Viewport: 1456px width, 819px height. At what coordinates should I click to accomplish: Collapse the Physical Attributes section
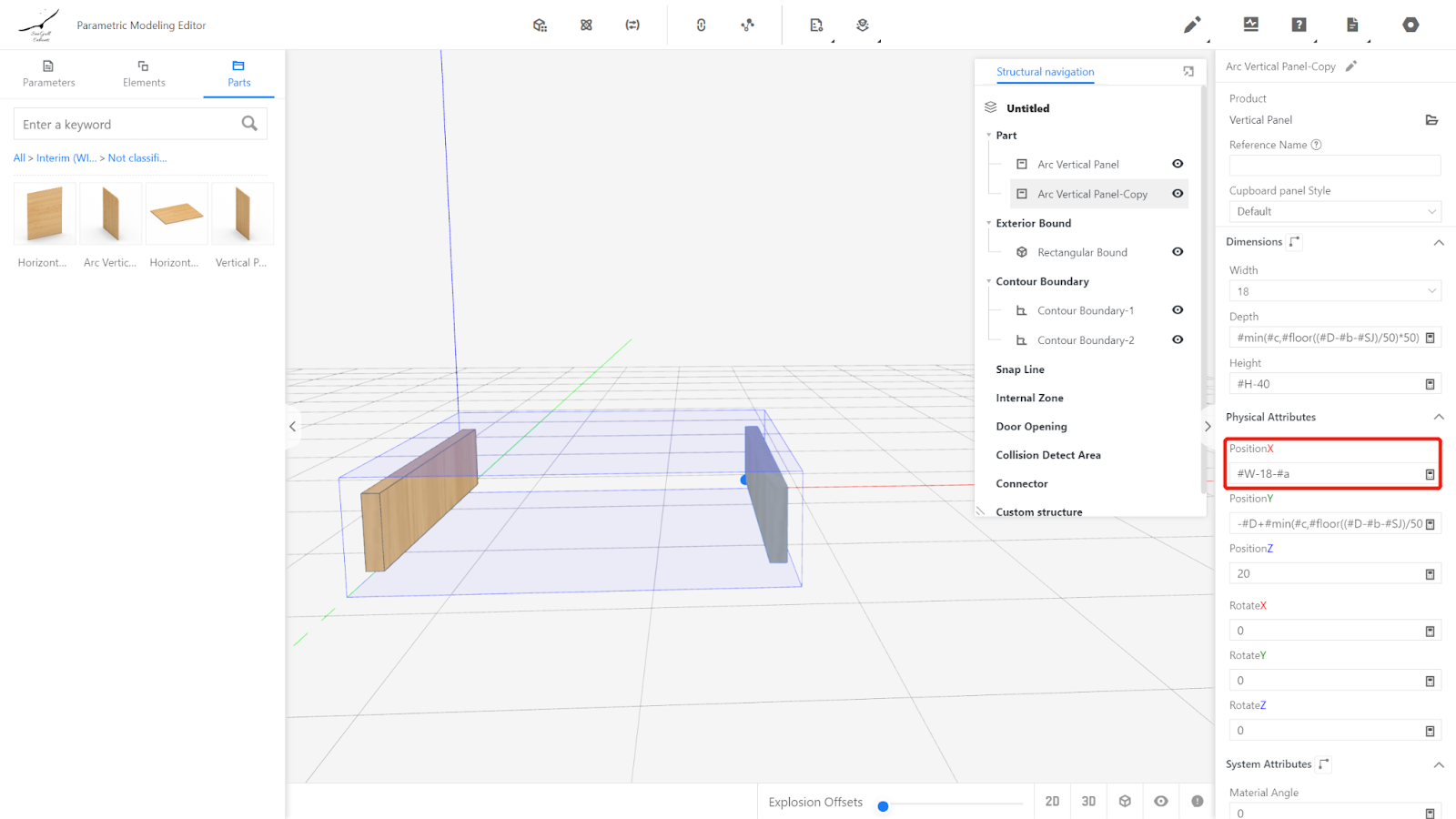coord(1439,418)
